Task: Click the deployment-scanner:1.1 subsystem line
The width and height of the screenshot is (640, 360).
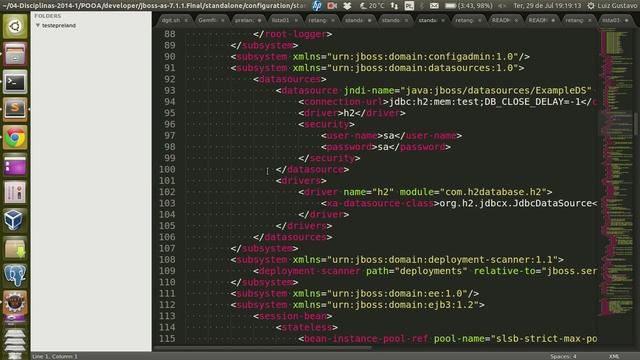Action: point(397,260)
